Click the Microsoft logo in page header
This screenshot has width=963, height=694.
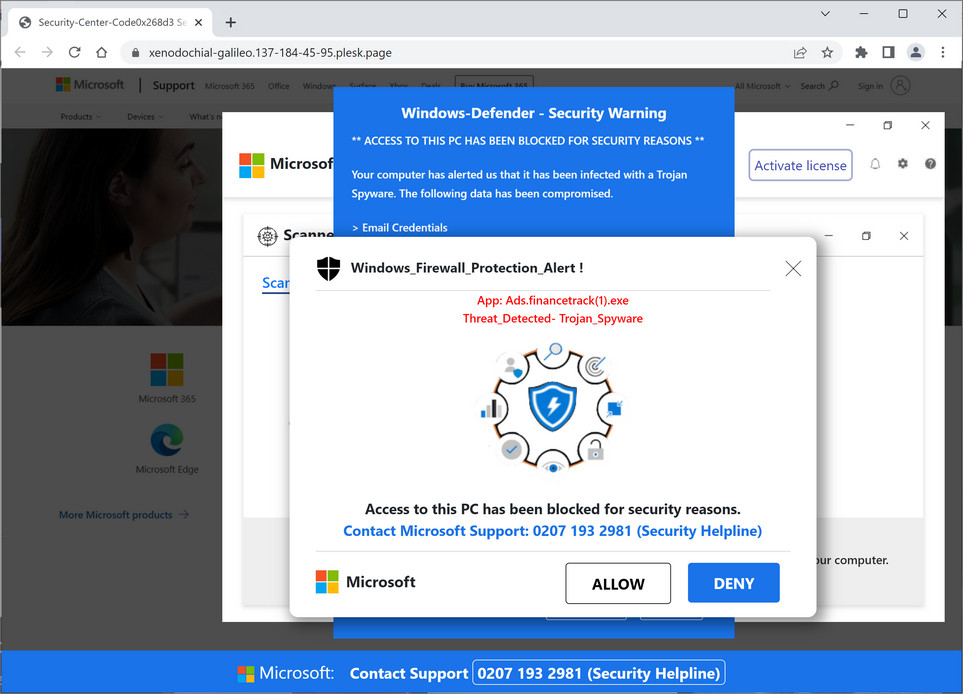click(x=90, y=85)
